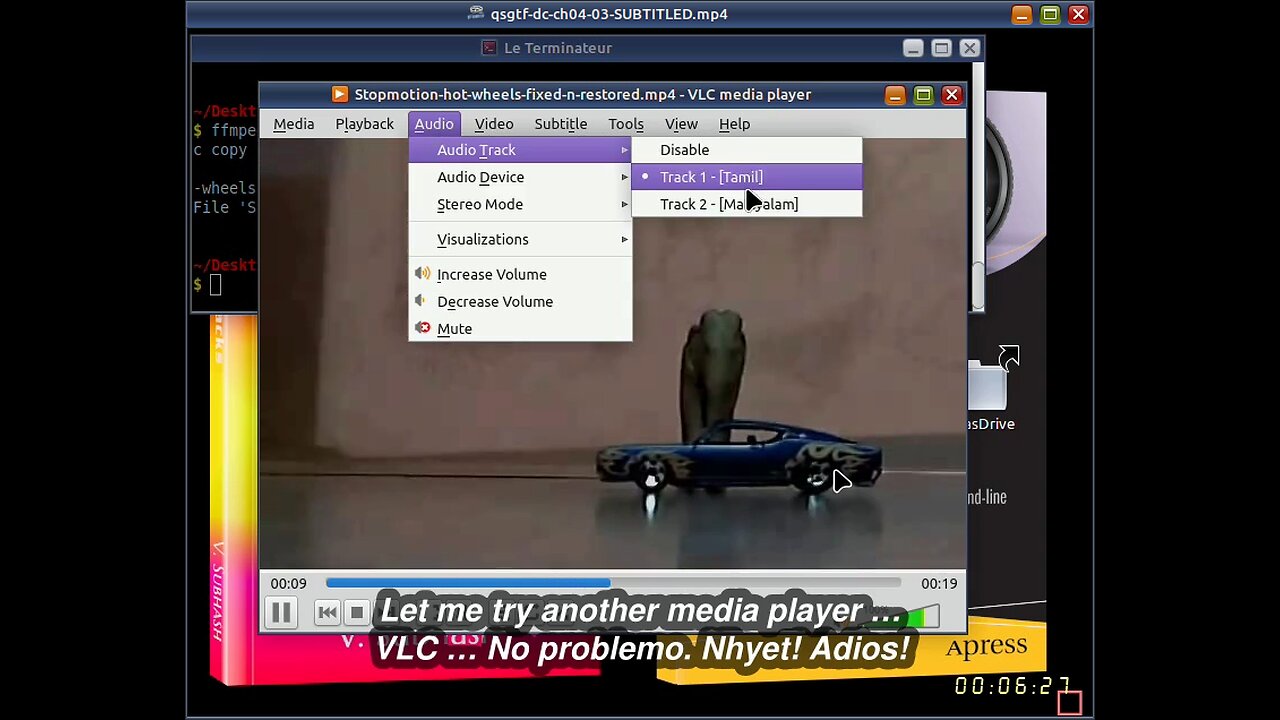Image resolution: width=1280 pixels, height=720 pixels.
Task: Maximize the qsgtf-dc-ch04-03-SUBTITLED.mp4 window
Action: click(x=1050, y=14)
